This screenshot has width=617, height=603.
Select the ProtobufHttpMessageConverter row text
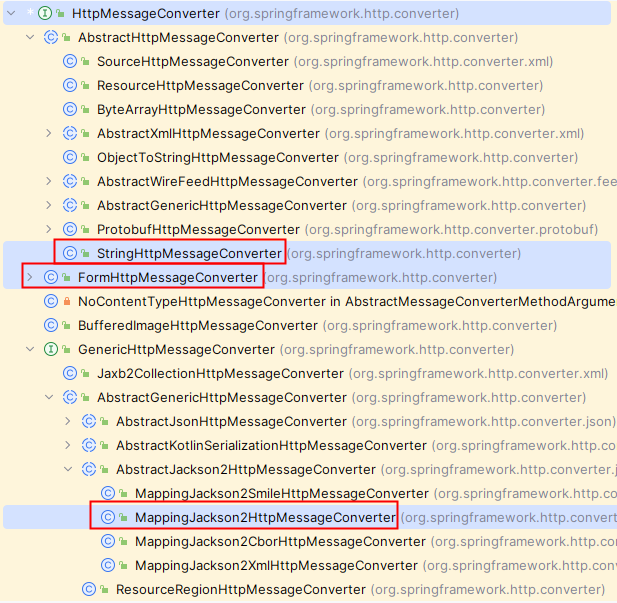pos(198,229)
